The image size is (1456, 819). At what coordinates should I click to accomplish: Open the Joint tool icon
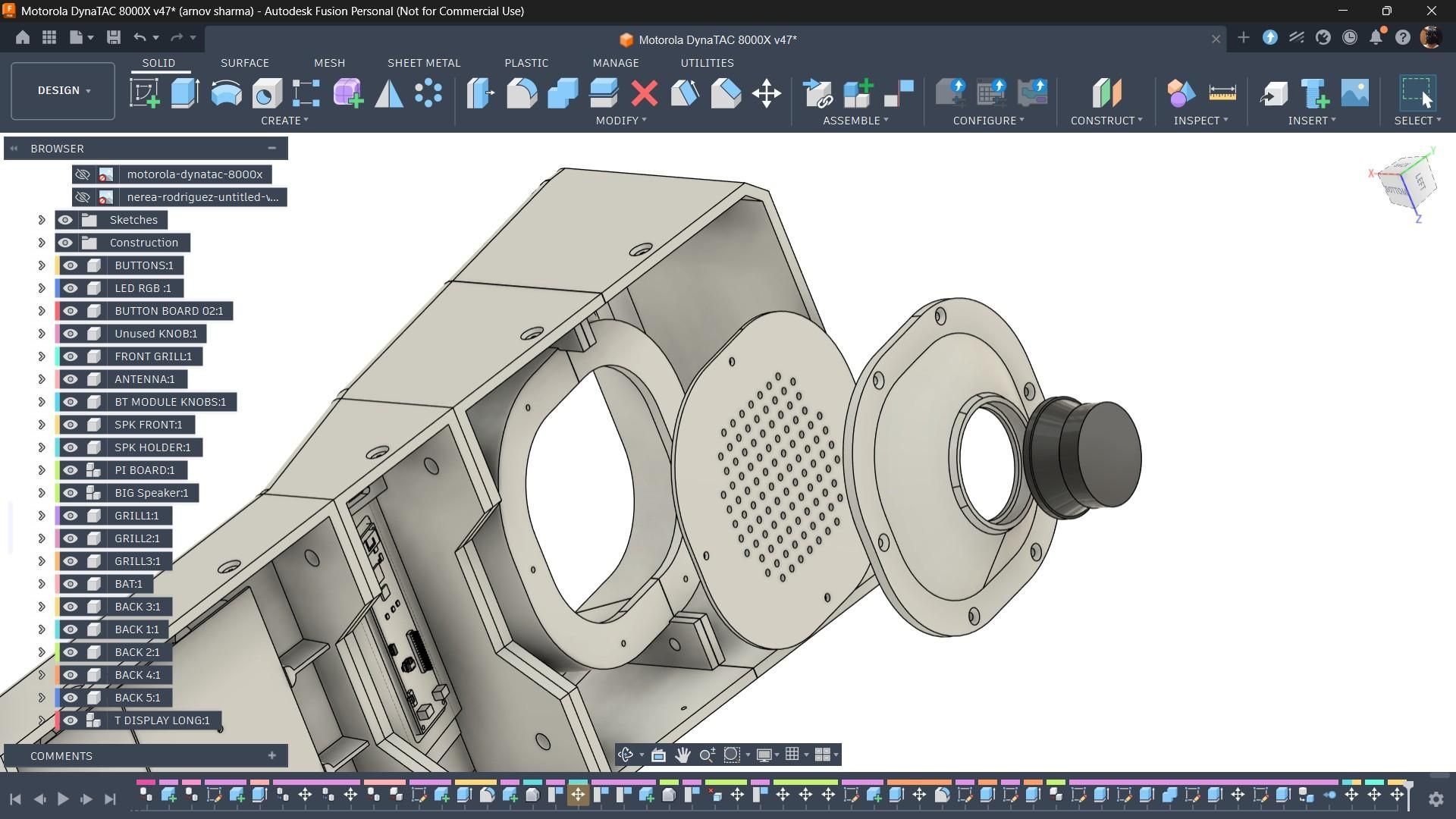[x=899, y=93]
